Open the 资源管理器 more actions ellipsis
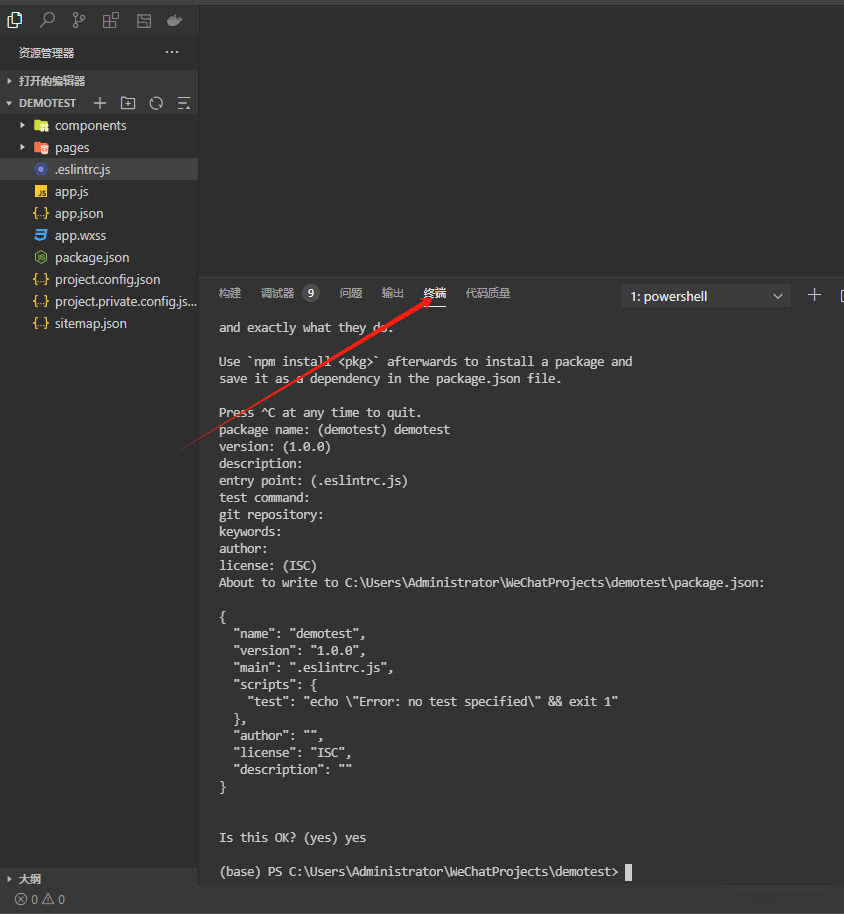The width and height of the screenshot is (844, 914). click(x=172, y=52)
